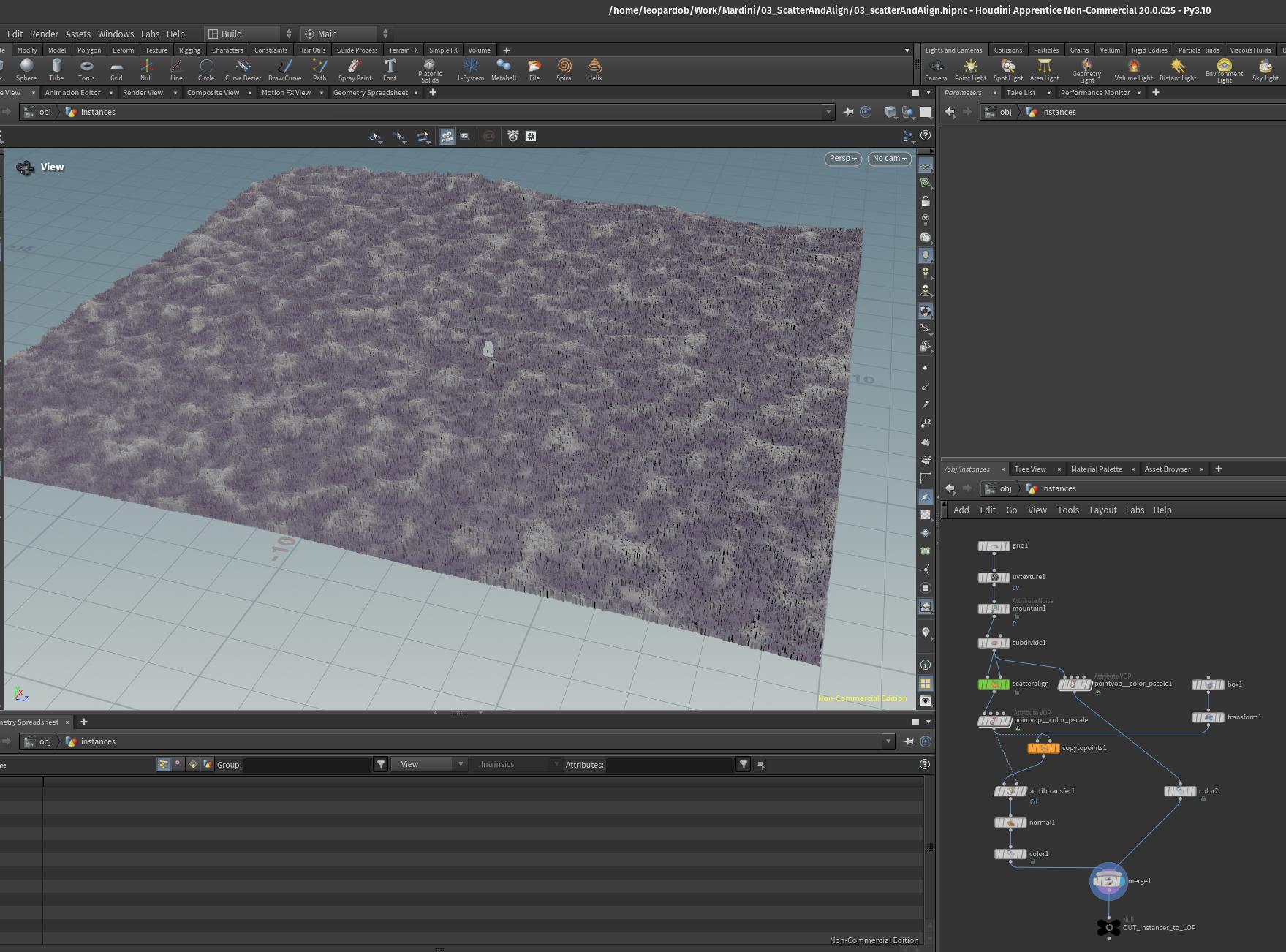Select the Platonic Solids tool
1286x952 pixels.
tap(430, 71)
